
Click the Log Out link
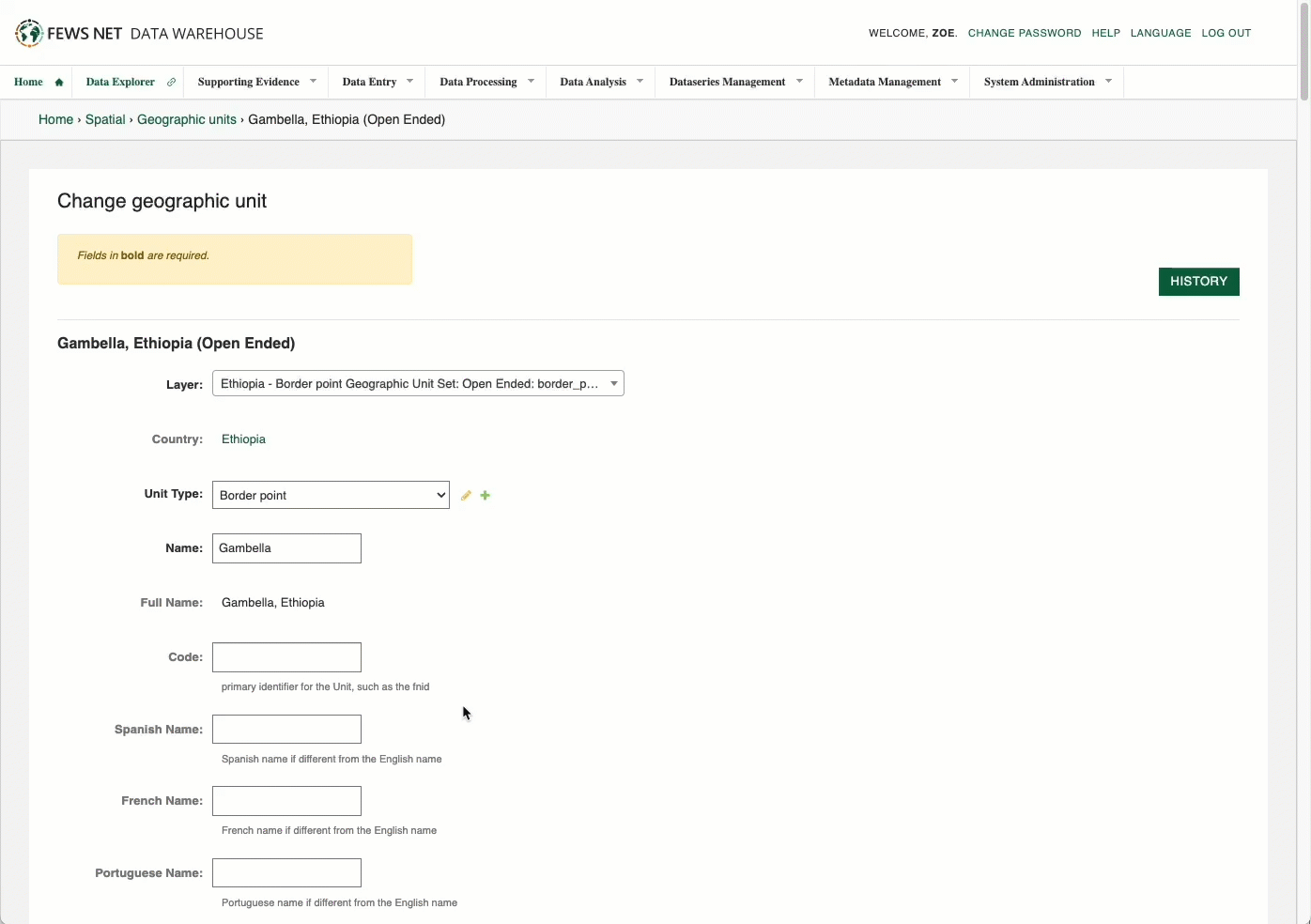coord(1226,34)
